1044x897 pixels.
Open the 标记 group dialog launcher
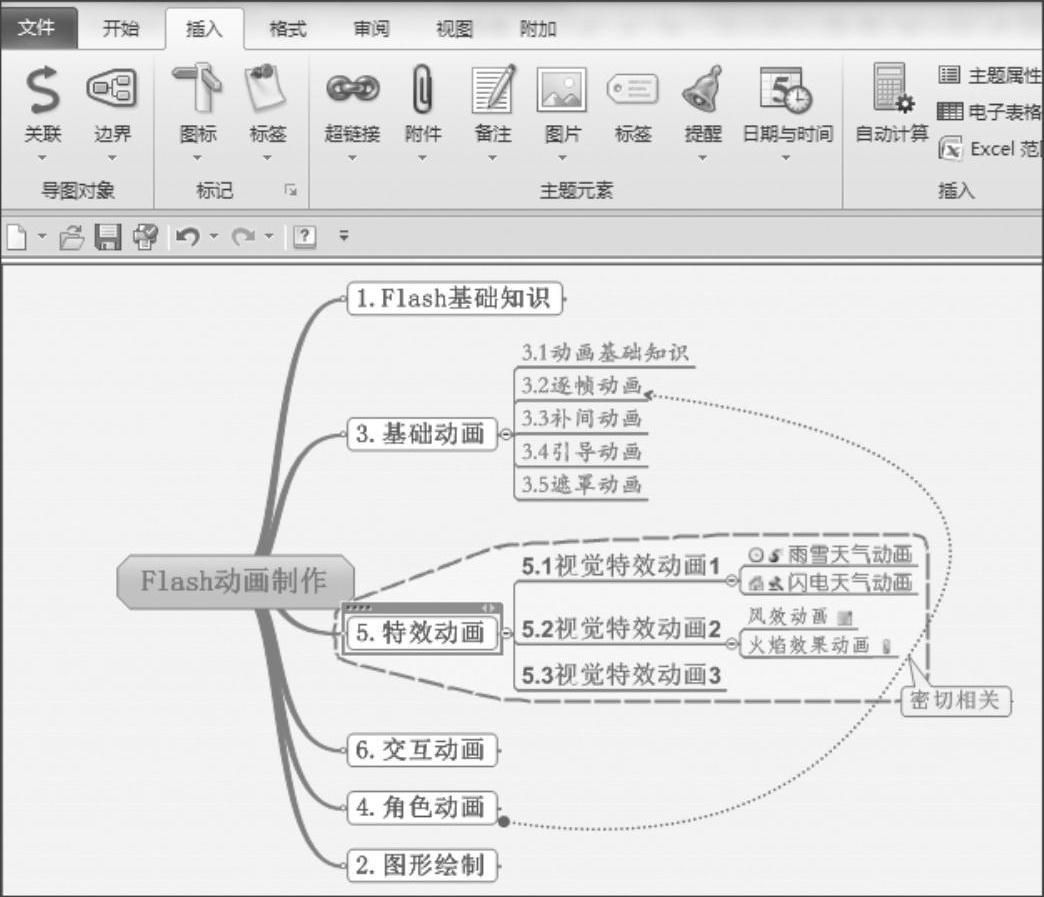[x=290, y=190]
